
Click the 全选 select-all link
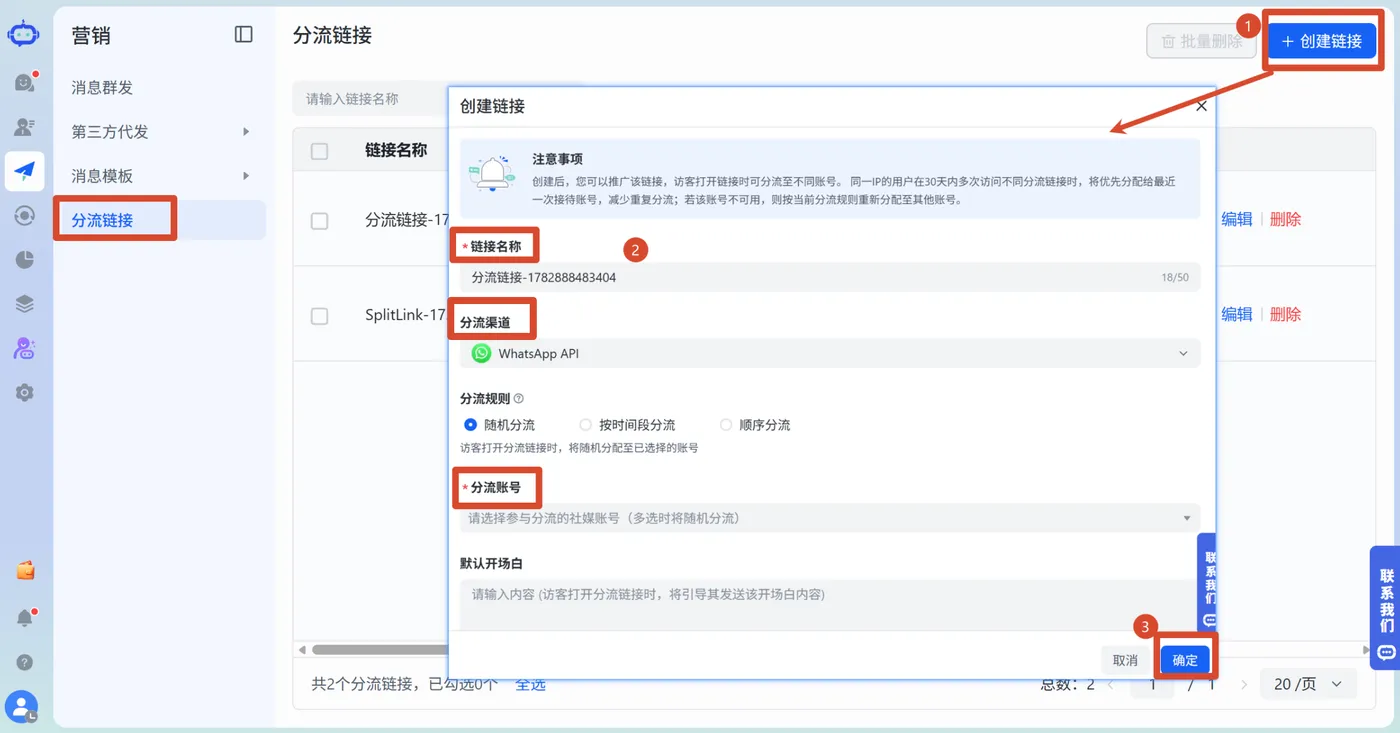coord(530,684)
